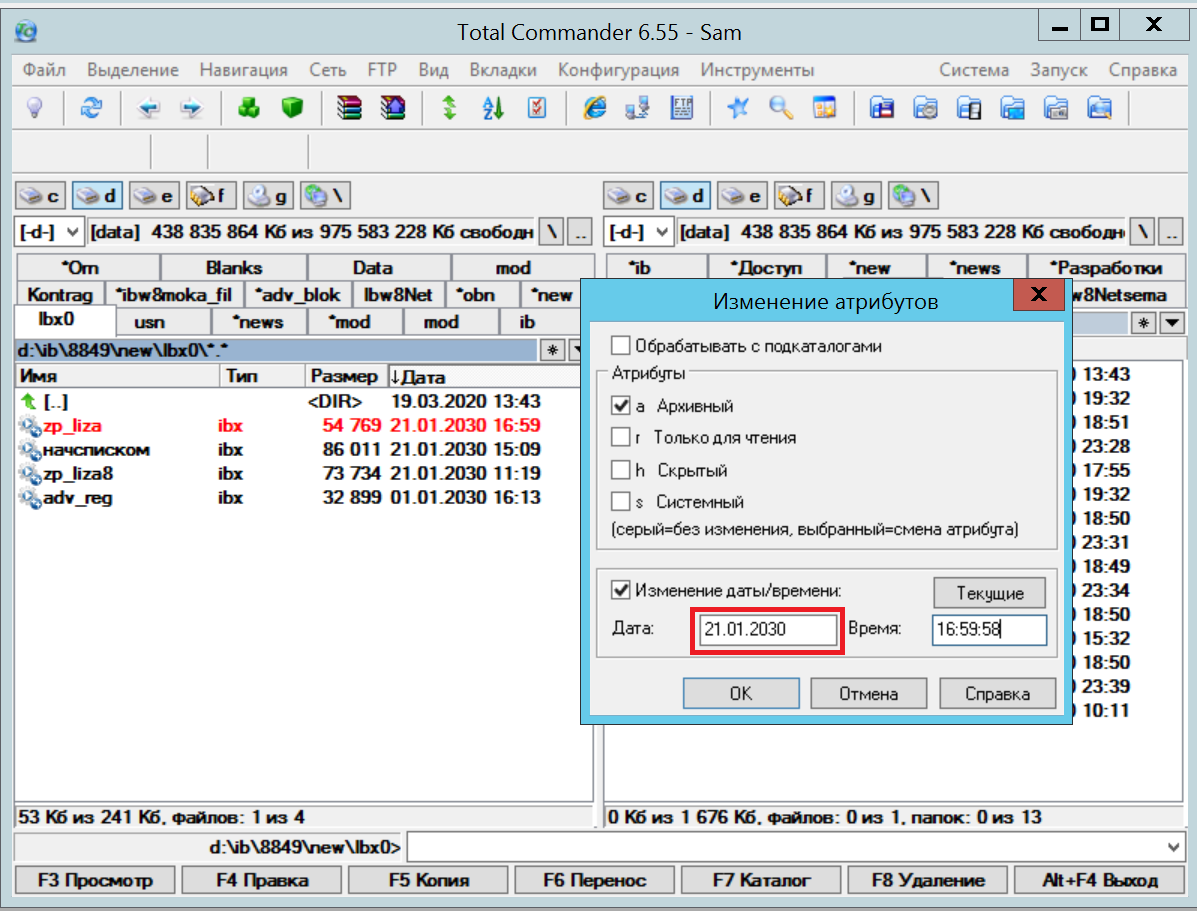The width and height of the screenshot is (1197, 911).
Task: Select drive g in right panel
Action: tap(857, 196)
